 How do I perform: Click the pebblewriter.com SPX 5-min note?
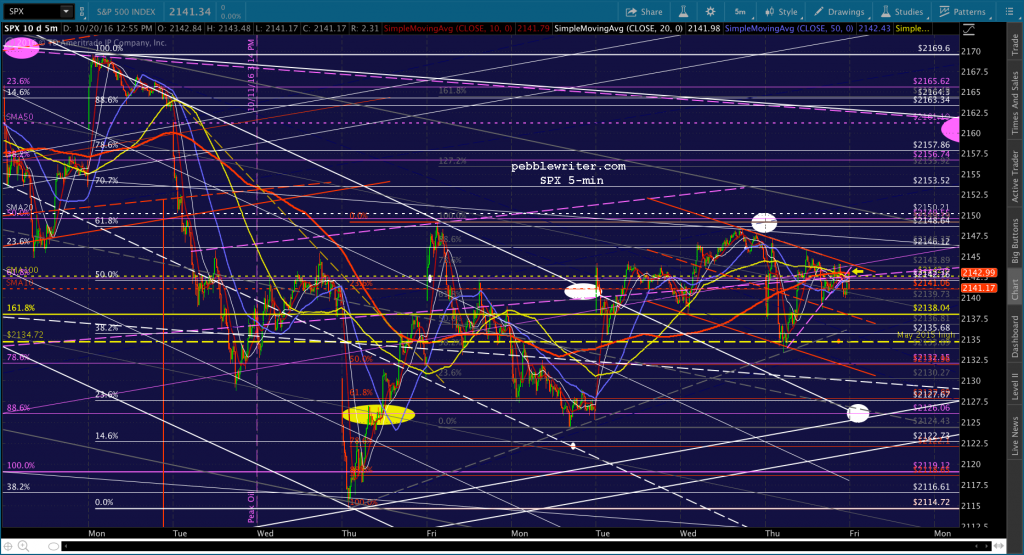(x=569, y=174)
